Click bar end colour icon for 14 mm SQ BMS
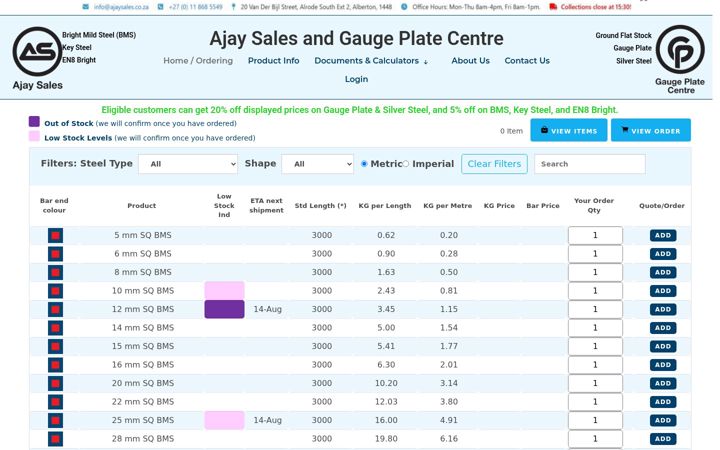This screenshot has height=450, width=720. click(x=56, y=328)
